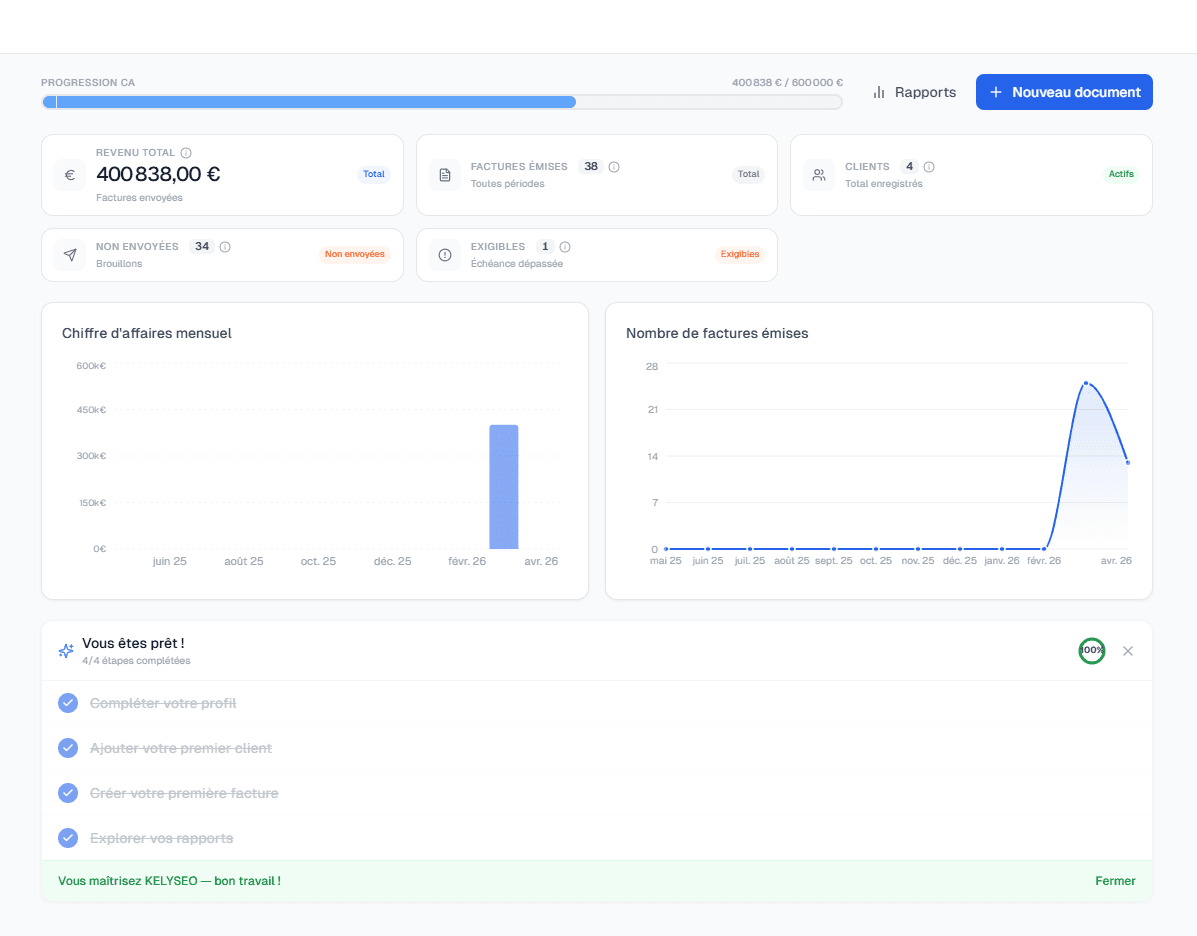Click the bar chart icon beside Rapports
The height and width of the screenshot is (936, 1197).
click(x=878, y=91)
